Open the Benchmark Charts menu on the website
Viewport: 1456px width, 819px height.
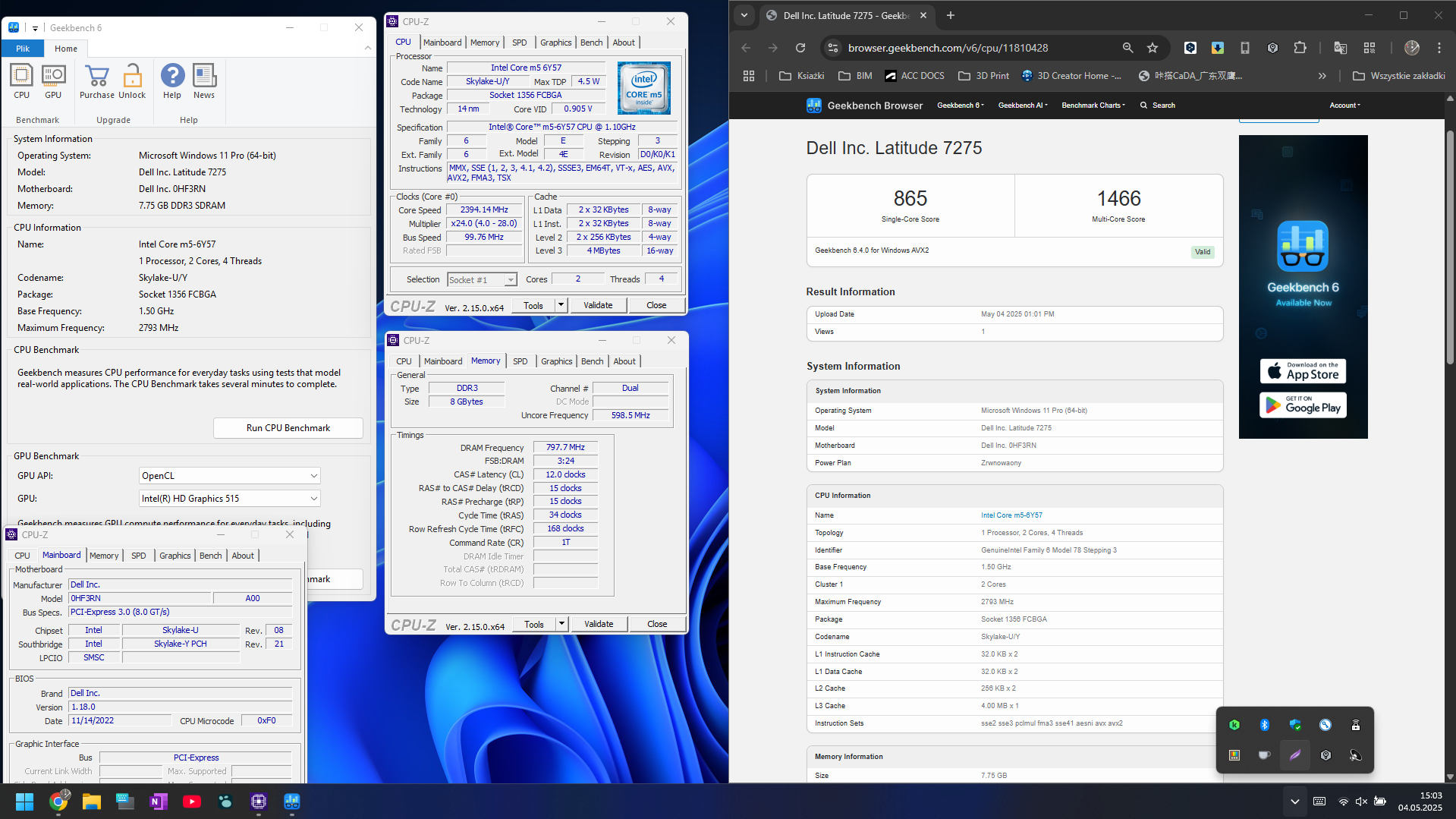coord(1093,106)
